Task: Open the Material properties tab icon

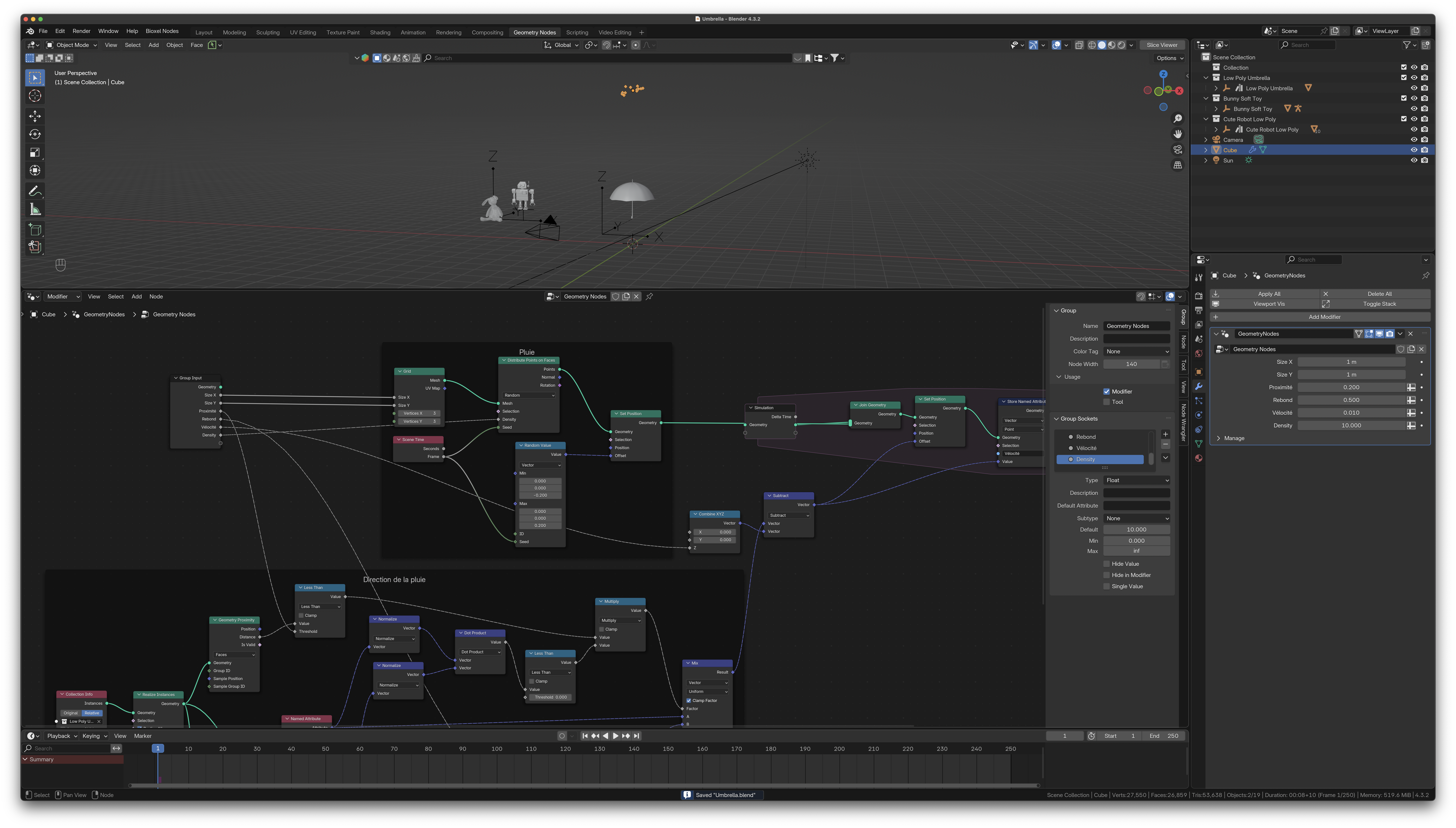Action: (1198, 458)
